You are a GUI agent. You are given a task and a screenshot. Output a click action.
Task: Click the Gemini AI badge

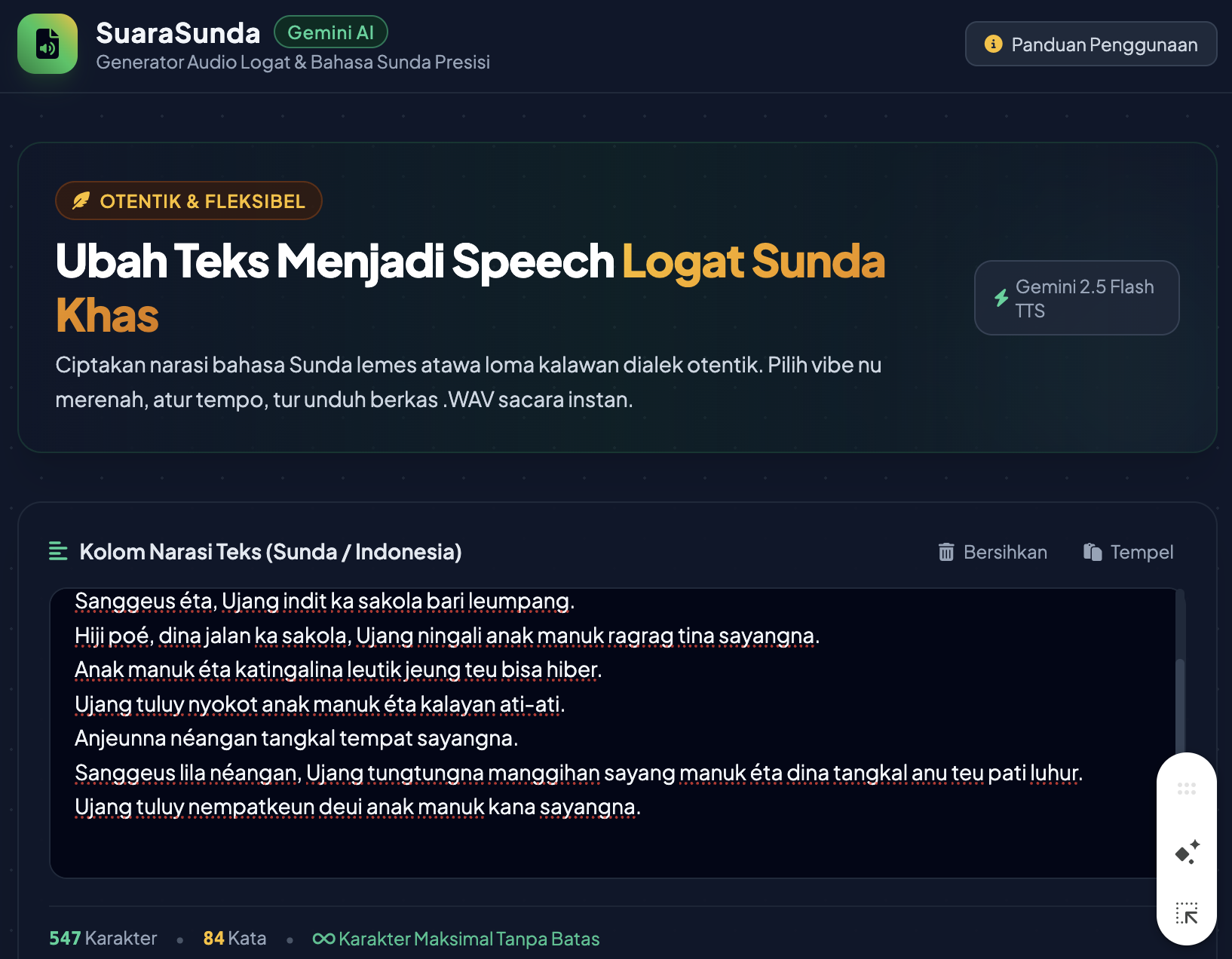[330, 32]
